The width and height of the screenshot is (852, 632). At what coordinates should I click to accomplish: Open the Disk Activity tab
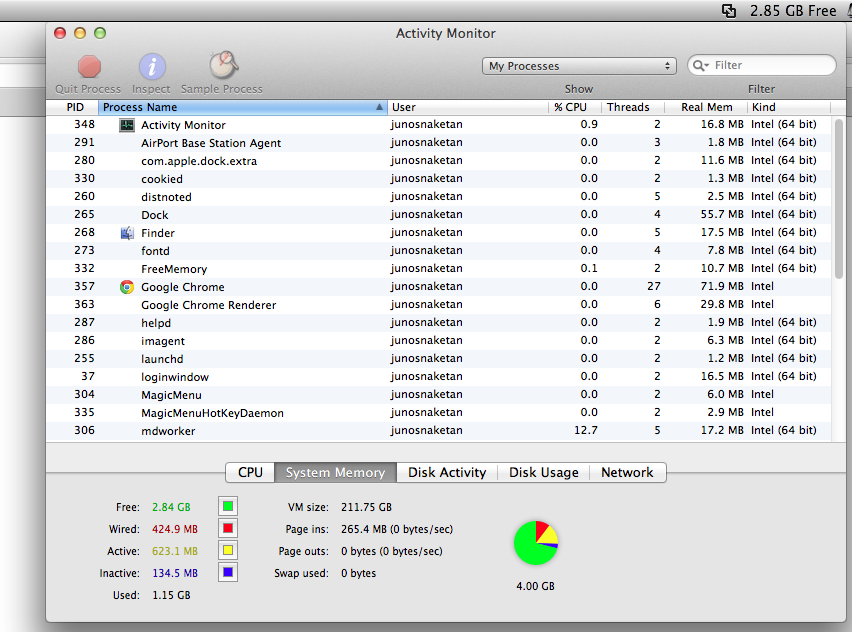point(447,472)
